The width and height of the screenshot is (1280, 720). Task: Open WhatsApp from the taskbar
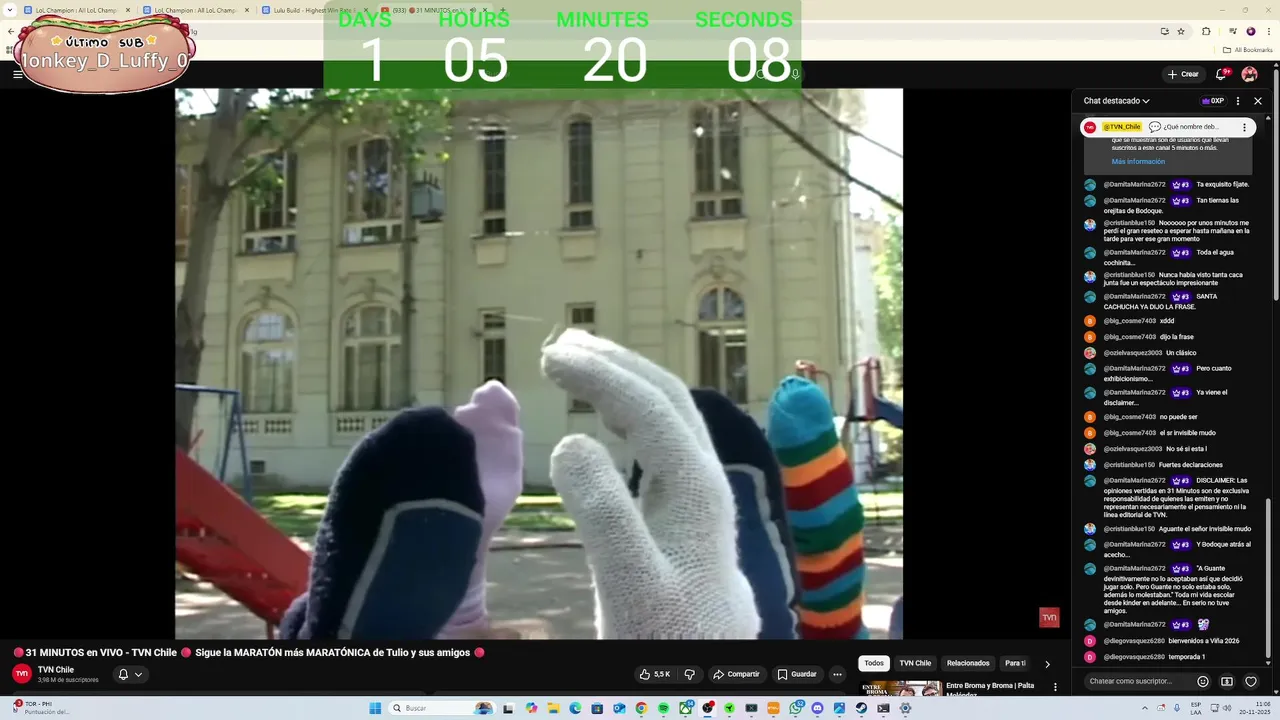click(x=796, y=708)
